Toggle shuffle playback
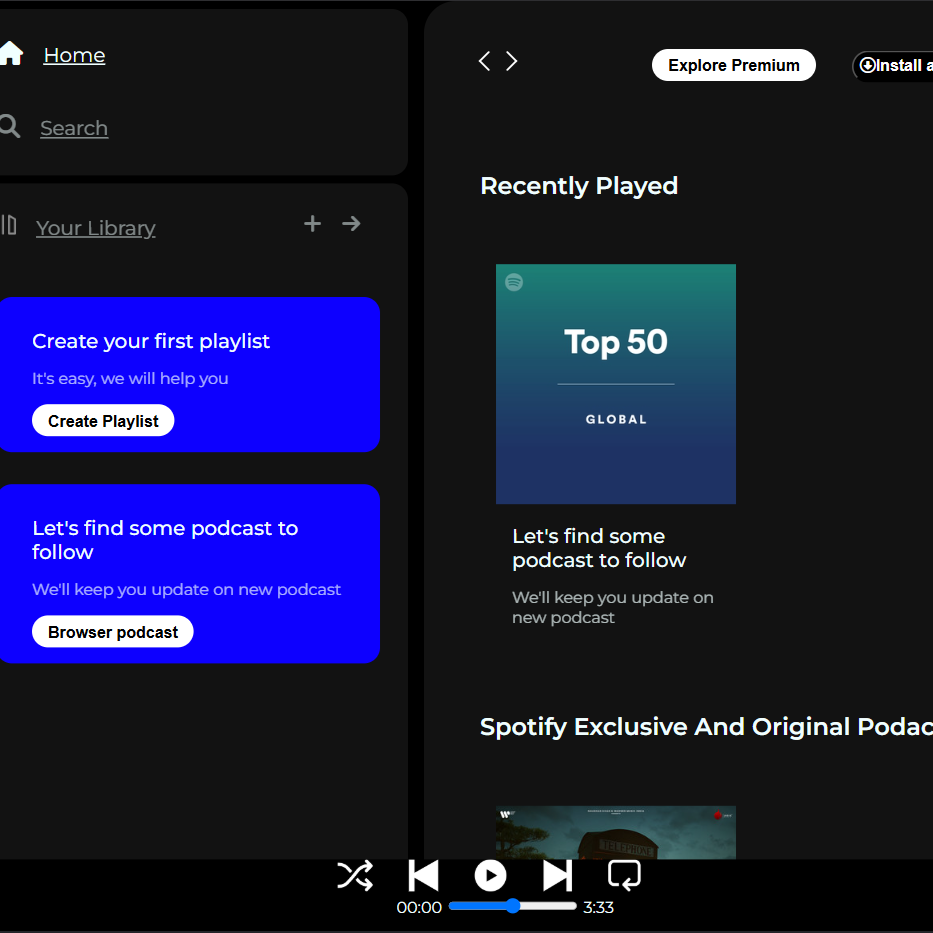The width and height of the screenshot is (933, 933). [x=355, y=875]
